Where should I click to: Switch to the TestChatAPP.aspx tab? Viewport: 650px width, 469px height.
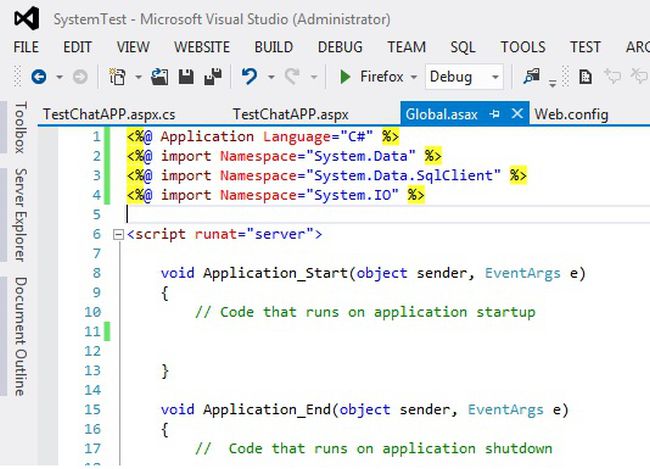[x=290, y=114]
